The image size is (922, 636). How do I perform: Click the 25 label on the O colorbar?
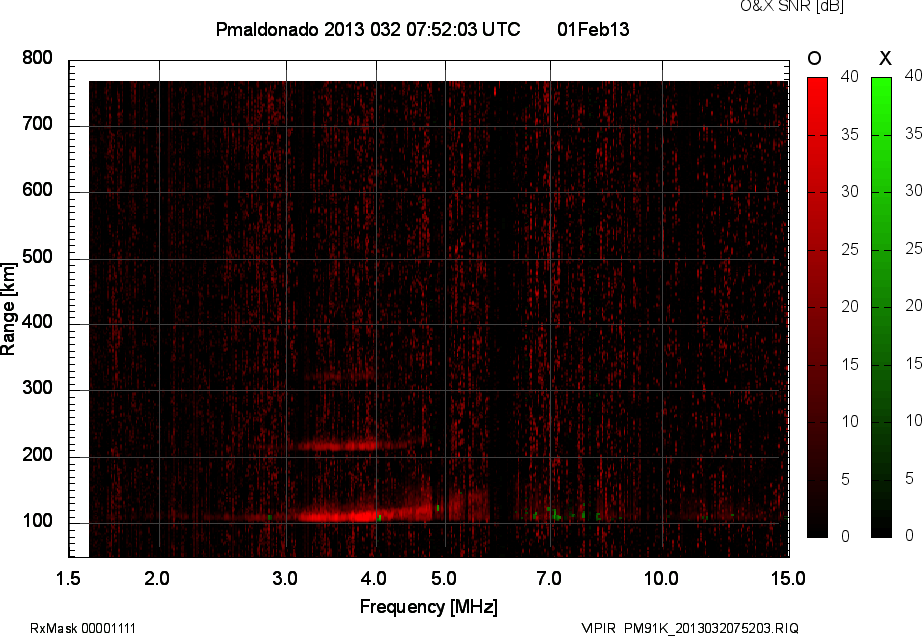pyautogui.click(x=850, y=250)
